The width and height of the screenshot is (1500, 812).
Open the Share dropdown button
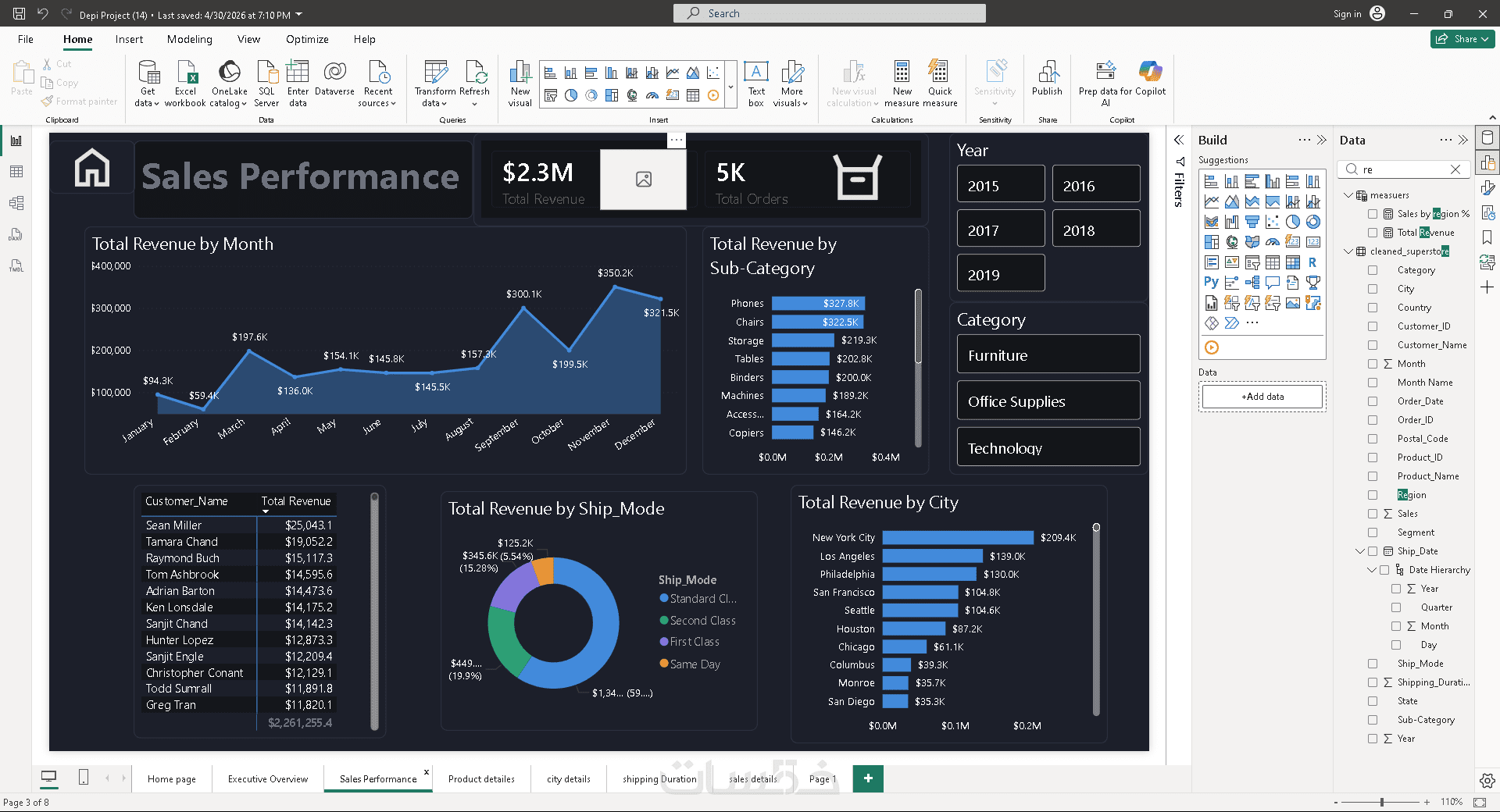[1462, 39]
